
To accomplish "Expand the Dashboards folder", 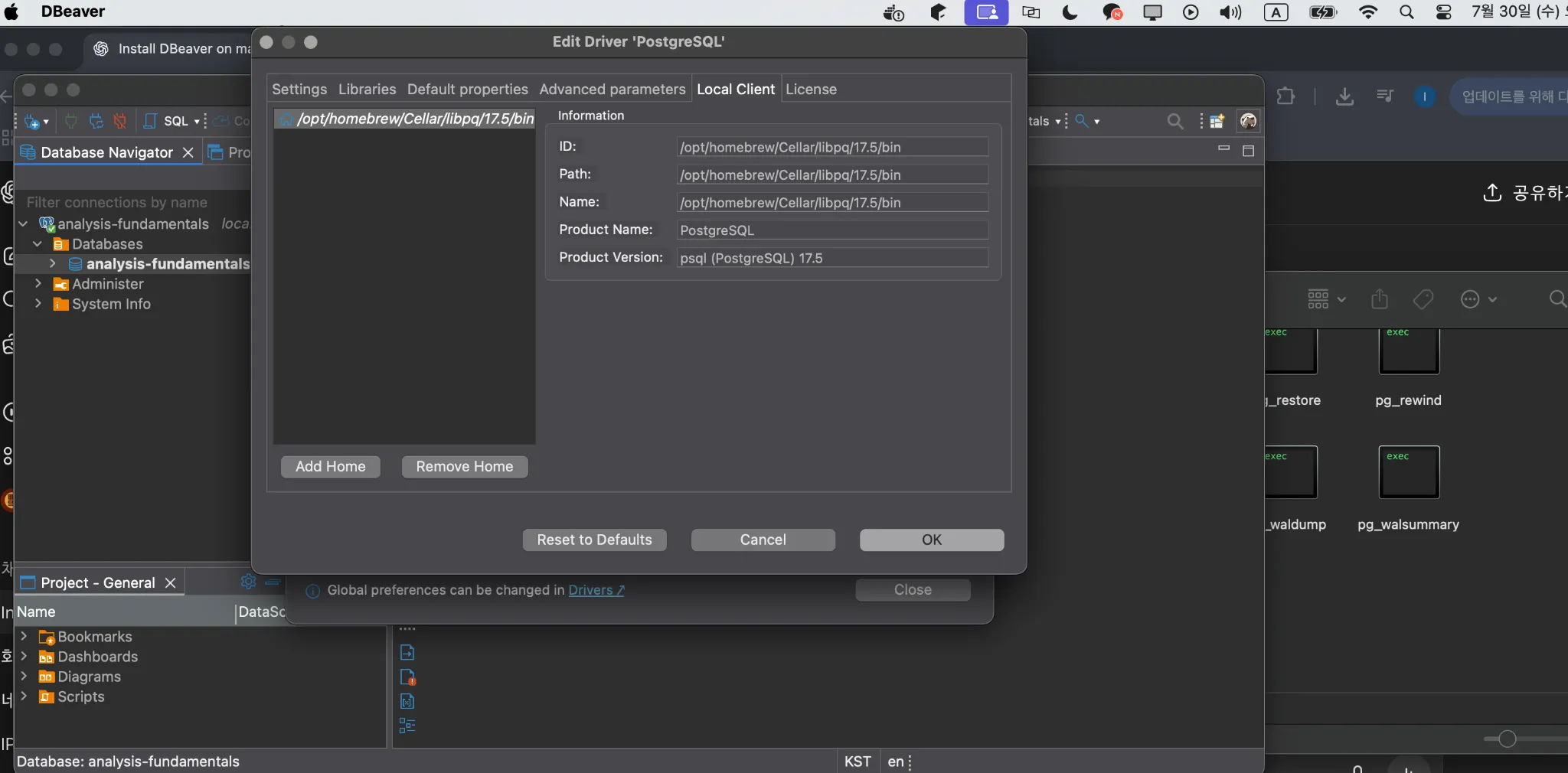I will (24, 656).
